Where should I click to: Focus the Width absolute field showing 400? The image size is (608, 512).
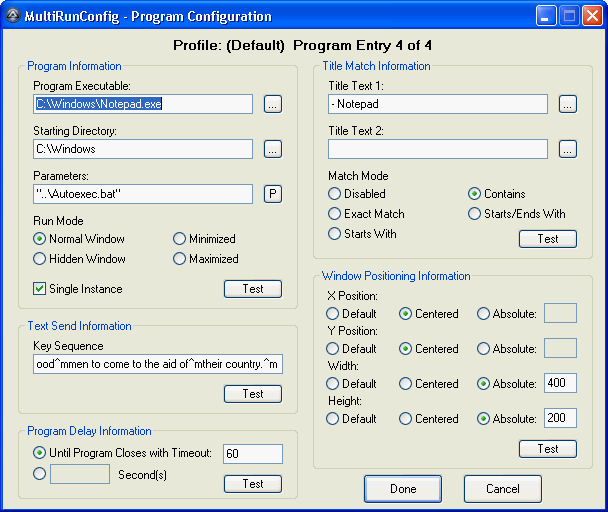pyautogui.click(x=560, y=383)
